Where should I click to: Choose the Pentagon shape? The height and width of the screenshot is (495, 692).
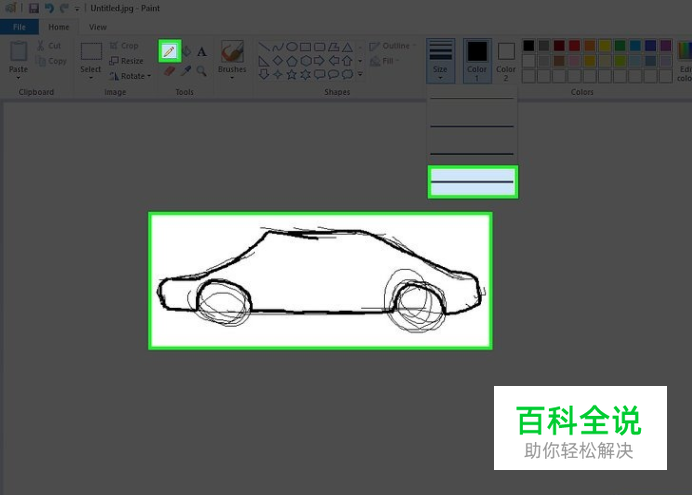pos(292,61)
